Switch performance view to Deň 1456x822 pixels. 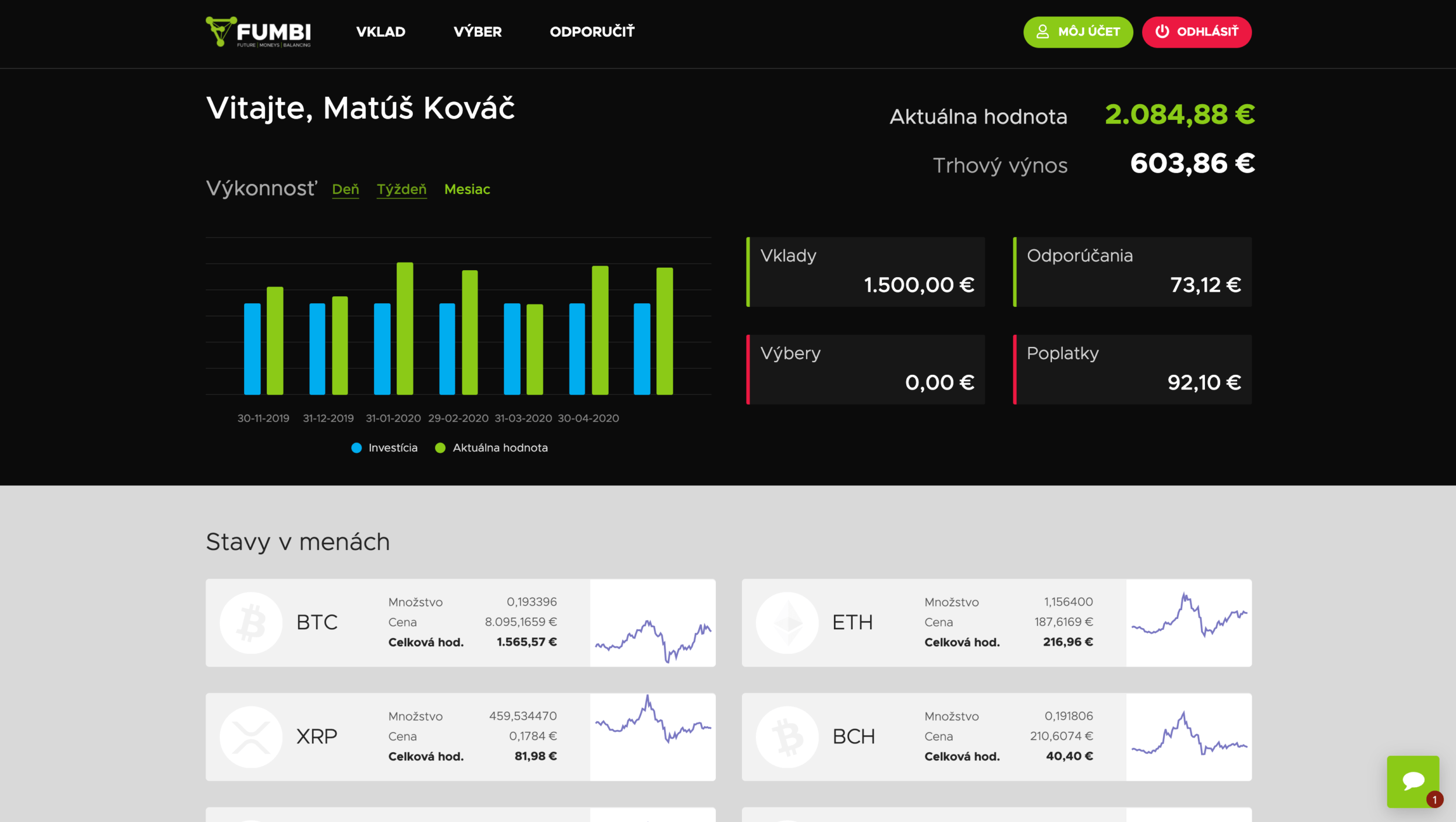(x=345, y=189)
